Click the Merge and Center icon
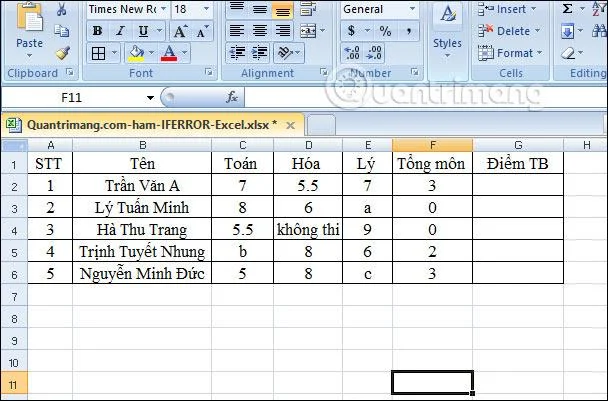 (x=309, y=31)
